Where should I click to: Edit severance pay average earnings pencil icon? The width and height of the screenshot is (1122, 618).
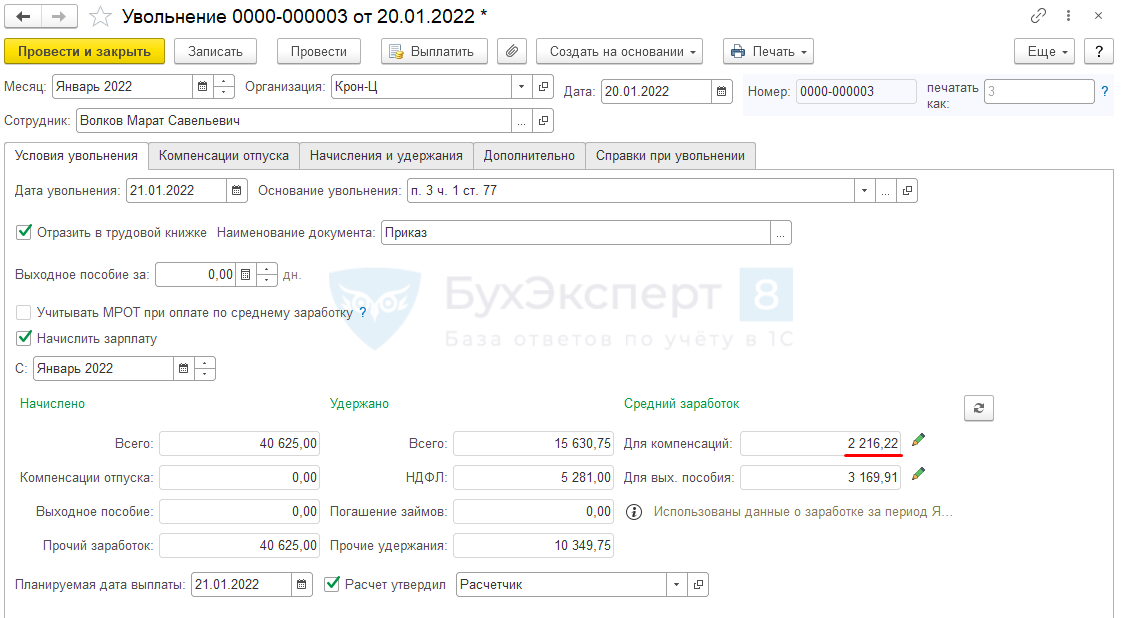[x=919, y=474]
